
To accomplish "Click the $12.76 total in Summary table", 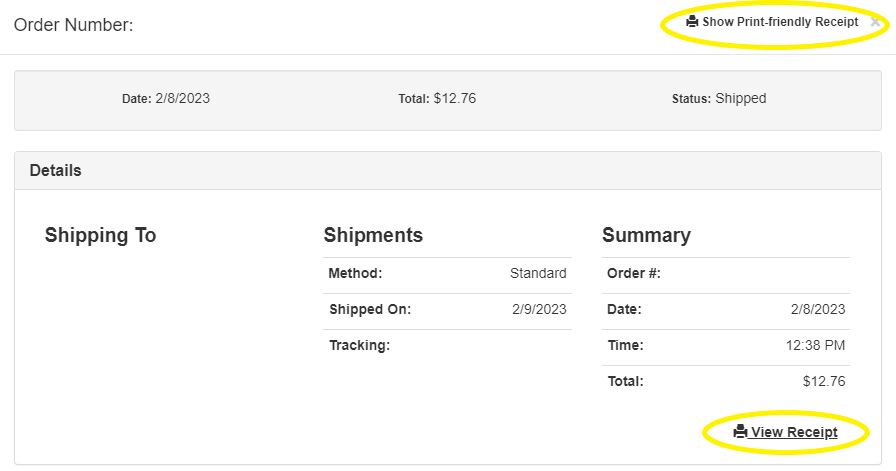I will pos(823,381).
